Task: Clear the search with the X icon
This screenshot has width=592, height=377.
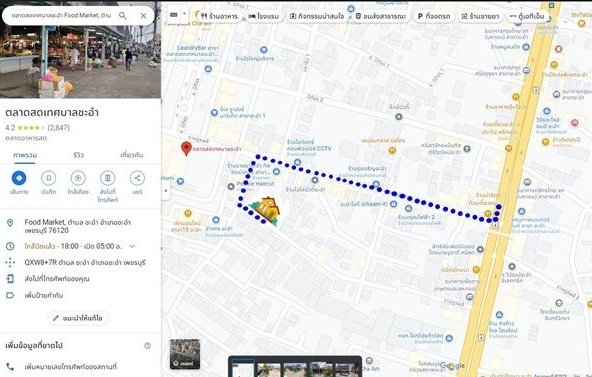Action: pyautogui.click(x=143, y=15)
